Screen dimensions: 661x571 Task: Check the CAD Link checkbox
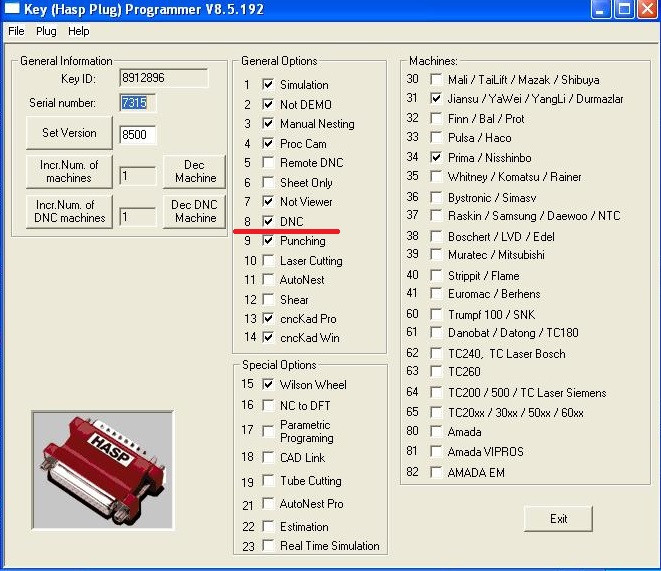click(268, 457)
